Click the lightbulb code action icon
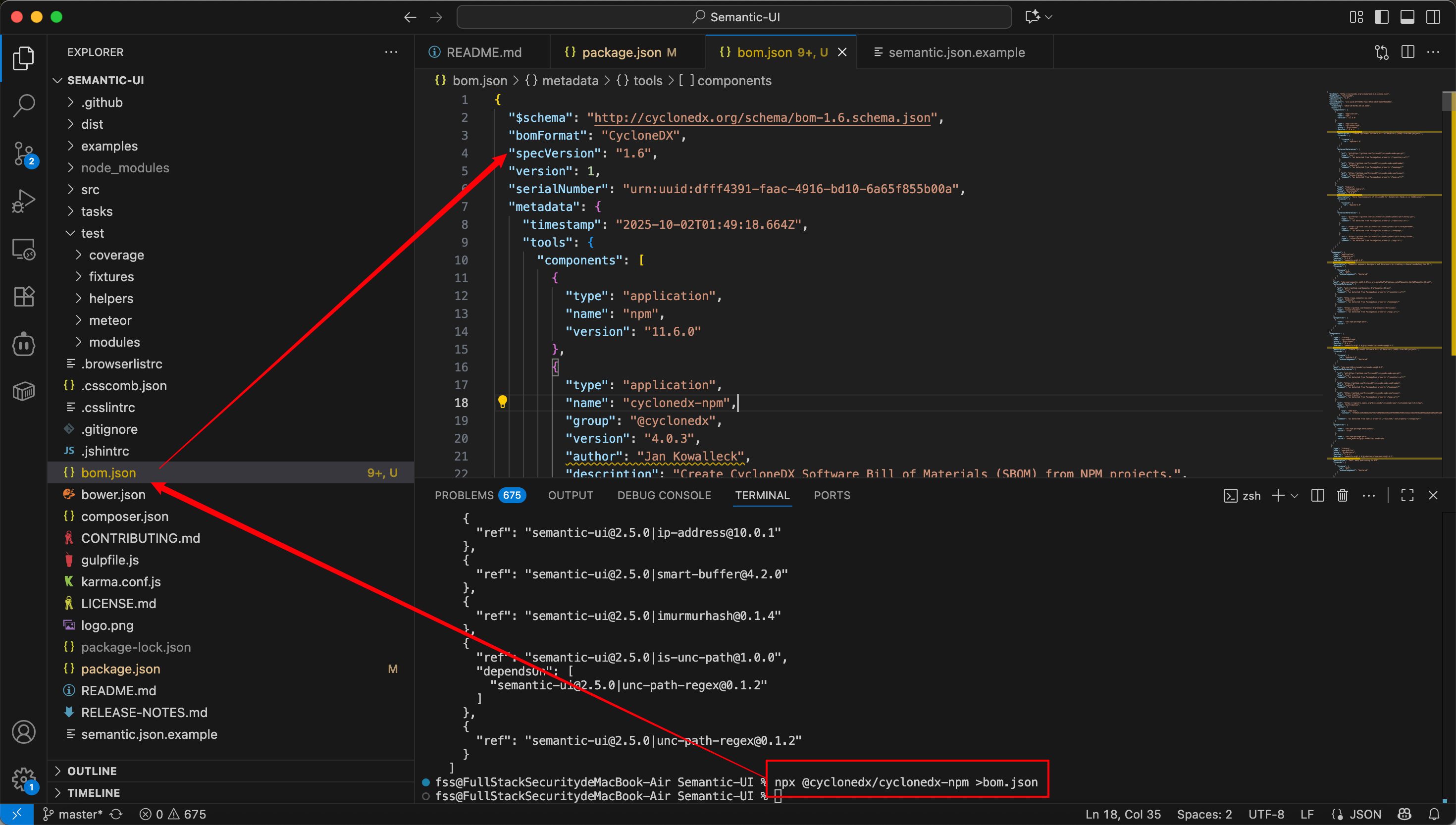1456x825 pixels. tap(502, 402)
